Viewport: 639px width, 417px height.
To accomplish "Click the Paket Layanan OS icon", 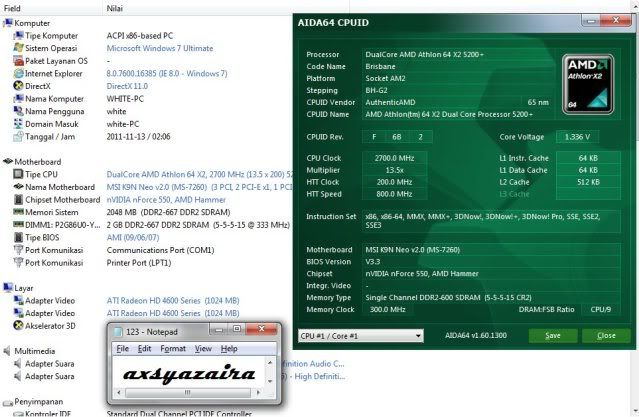I will point(18,61).
